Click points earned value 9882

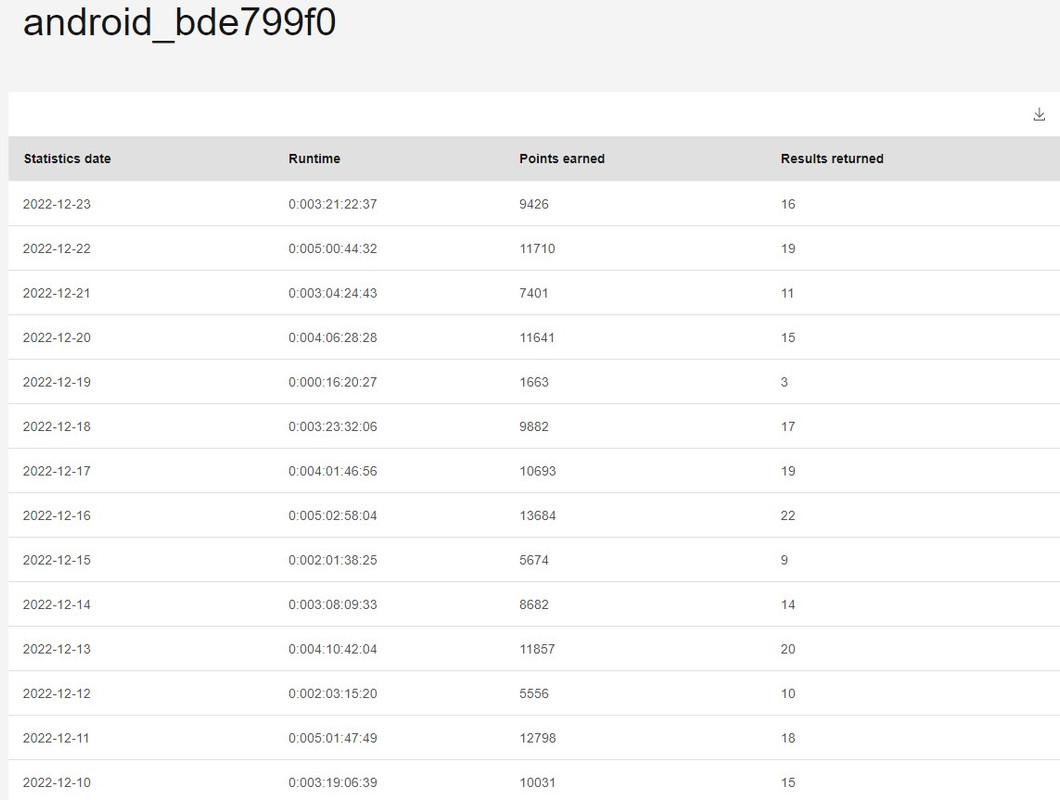534,427
